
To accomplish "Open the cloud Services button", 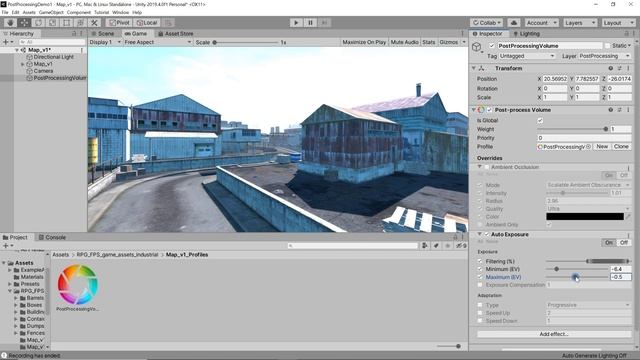I will [513, 23].
